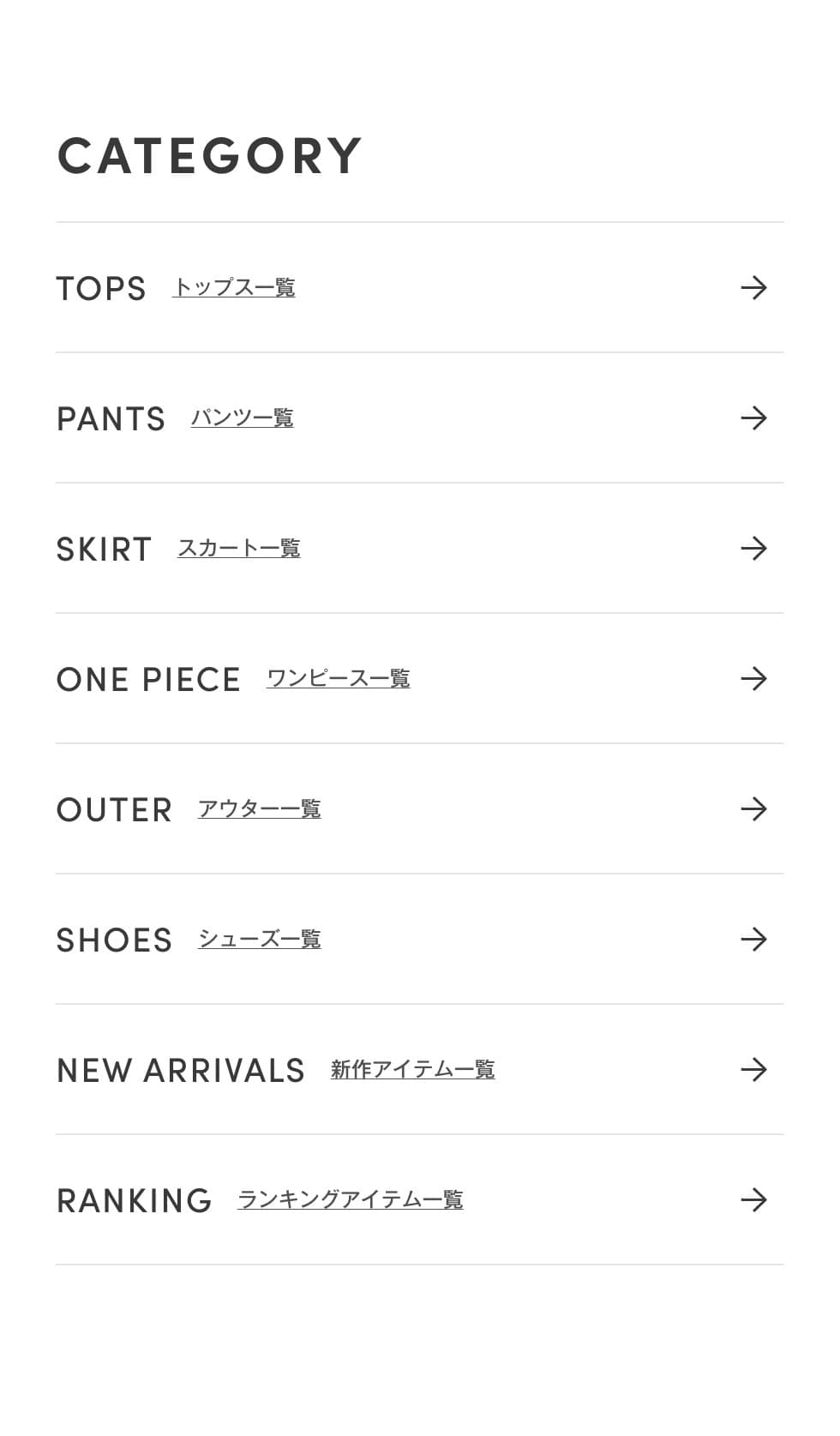Click the arrow icon in SKIRT row
840x1436 pixels.
click(x=753, y=549)
